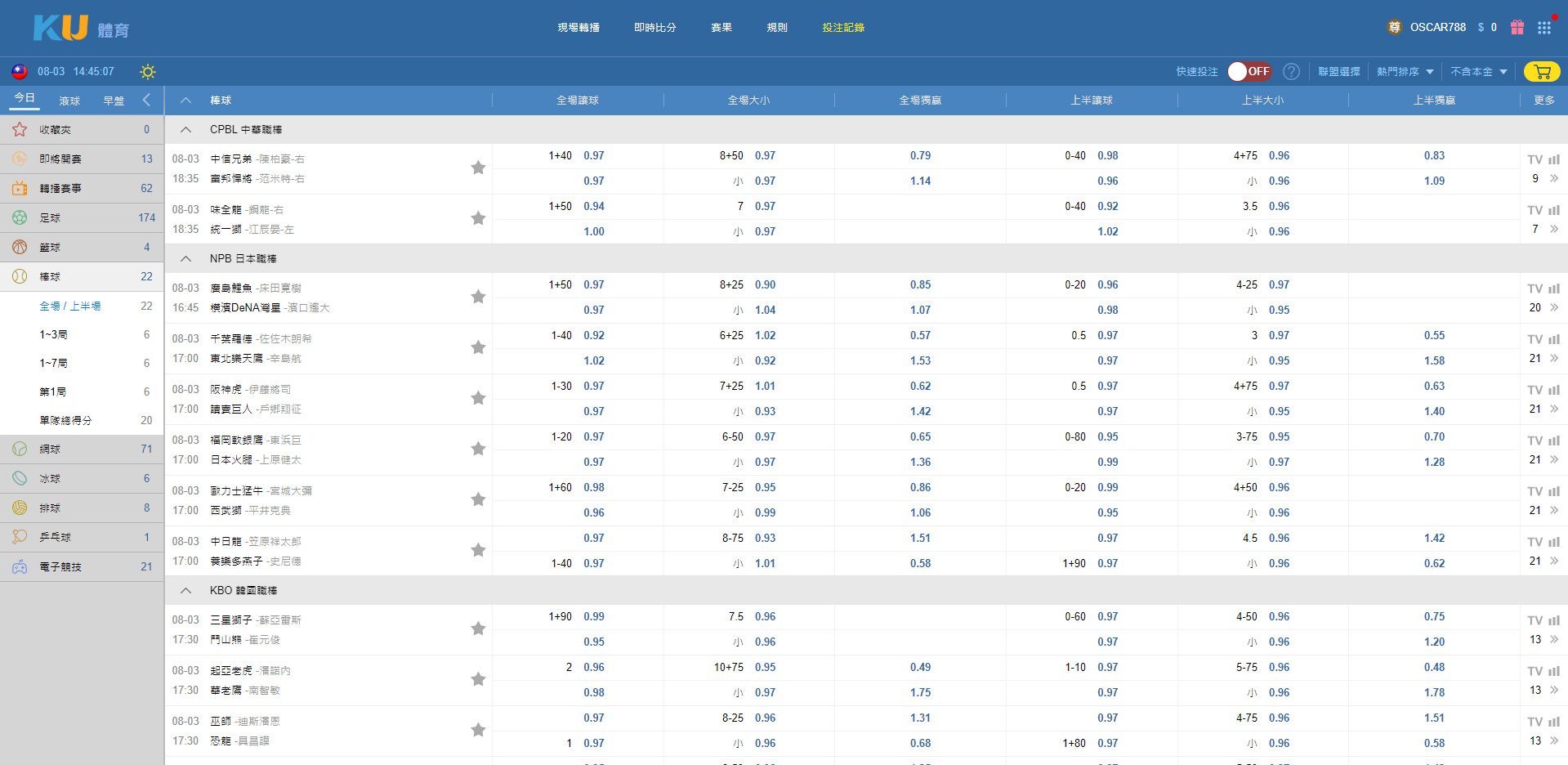This screenshot has width=1568, height=765.
Task: Click the sun theme switch icon
Action: pyautogui.click(x=147, y=72)
